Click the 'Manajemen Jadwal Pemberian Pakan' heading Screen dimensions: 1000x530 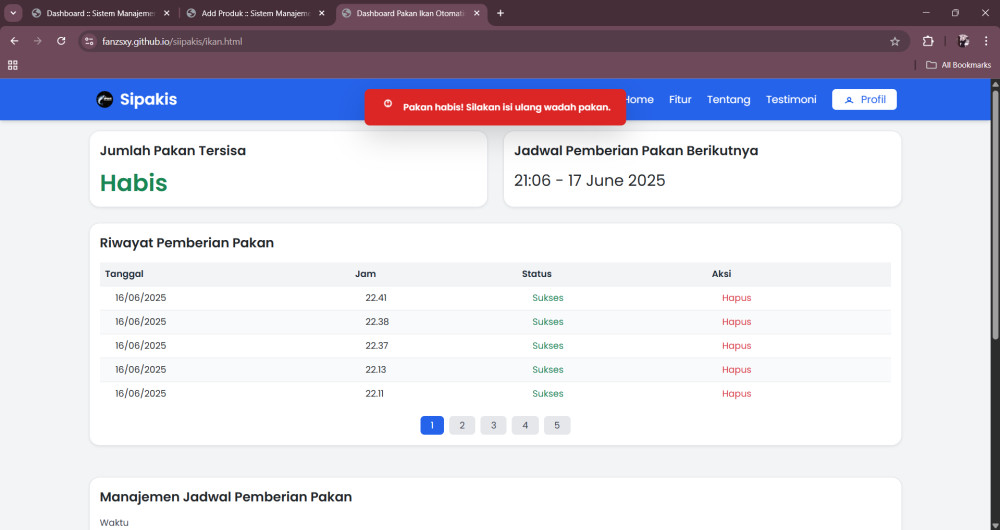coord(226,497)
